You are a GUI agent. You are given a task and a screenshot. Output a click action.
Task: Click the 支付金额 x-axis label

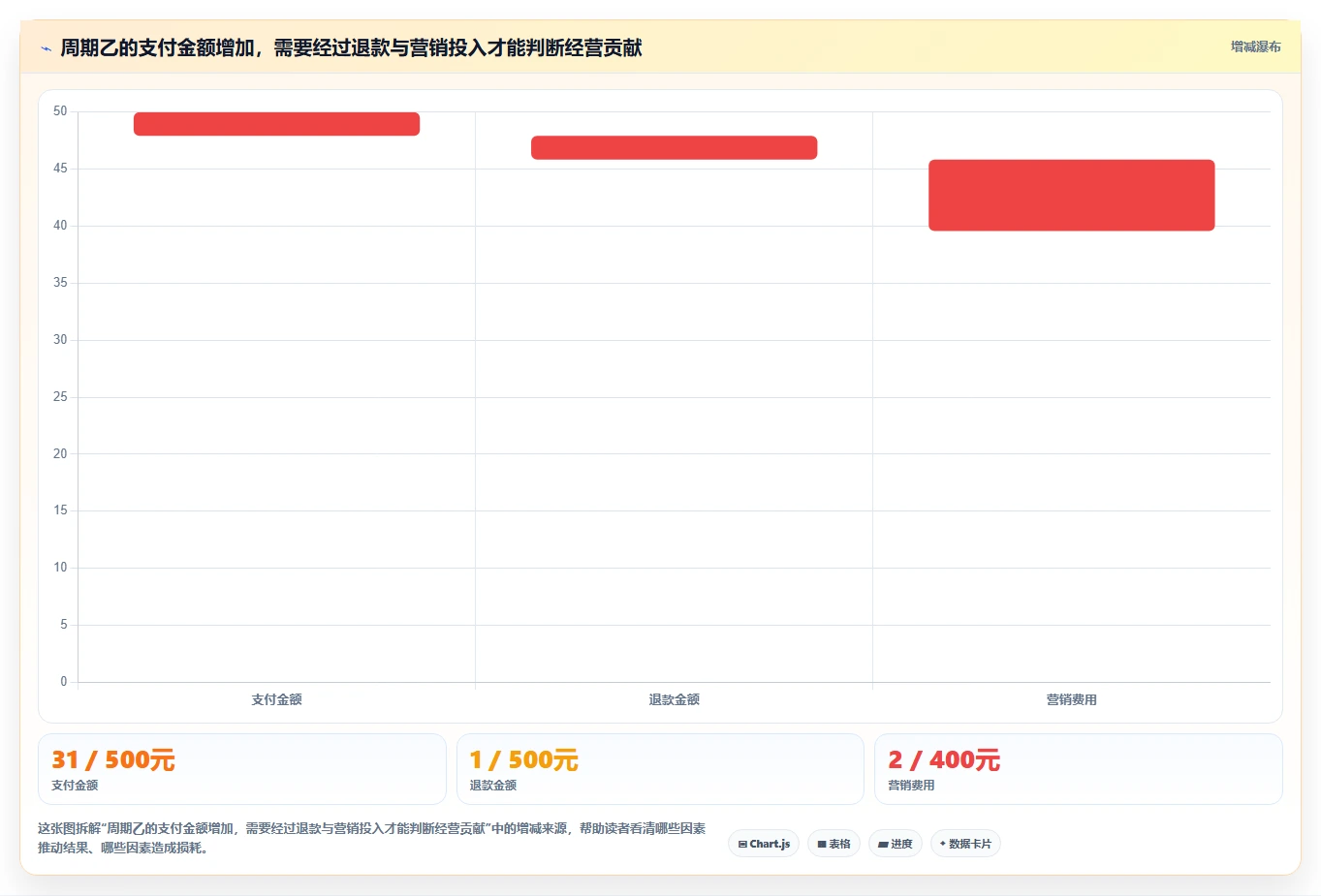[276, 699]
